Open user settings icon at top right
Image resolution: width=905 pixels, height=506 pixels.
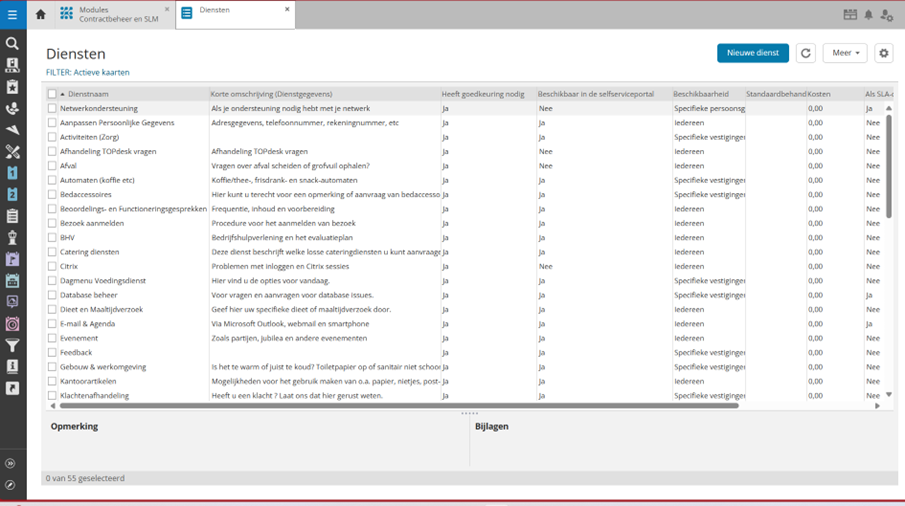click(887, 15)
